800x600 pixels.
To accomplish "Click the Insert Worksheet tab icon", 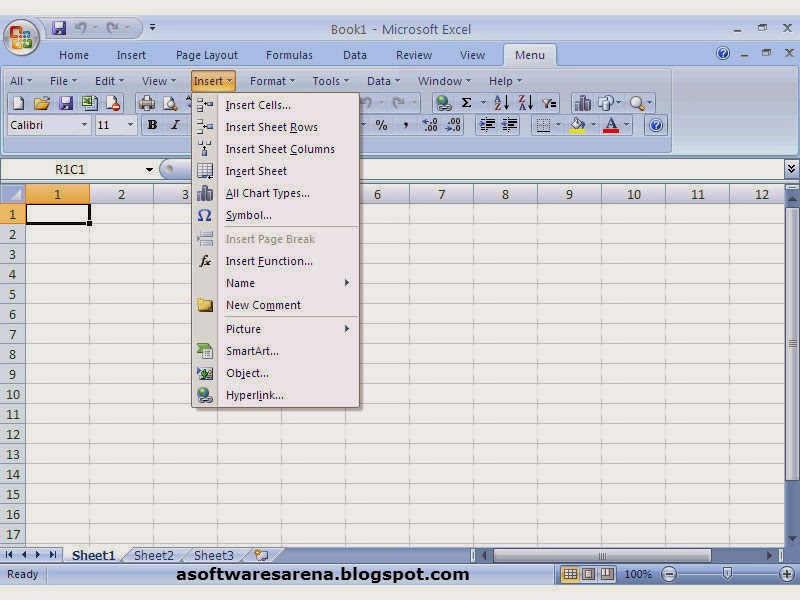I will tap(261, 555).
